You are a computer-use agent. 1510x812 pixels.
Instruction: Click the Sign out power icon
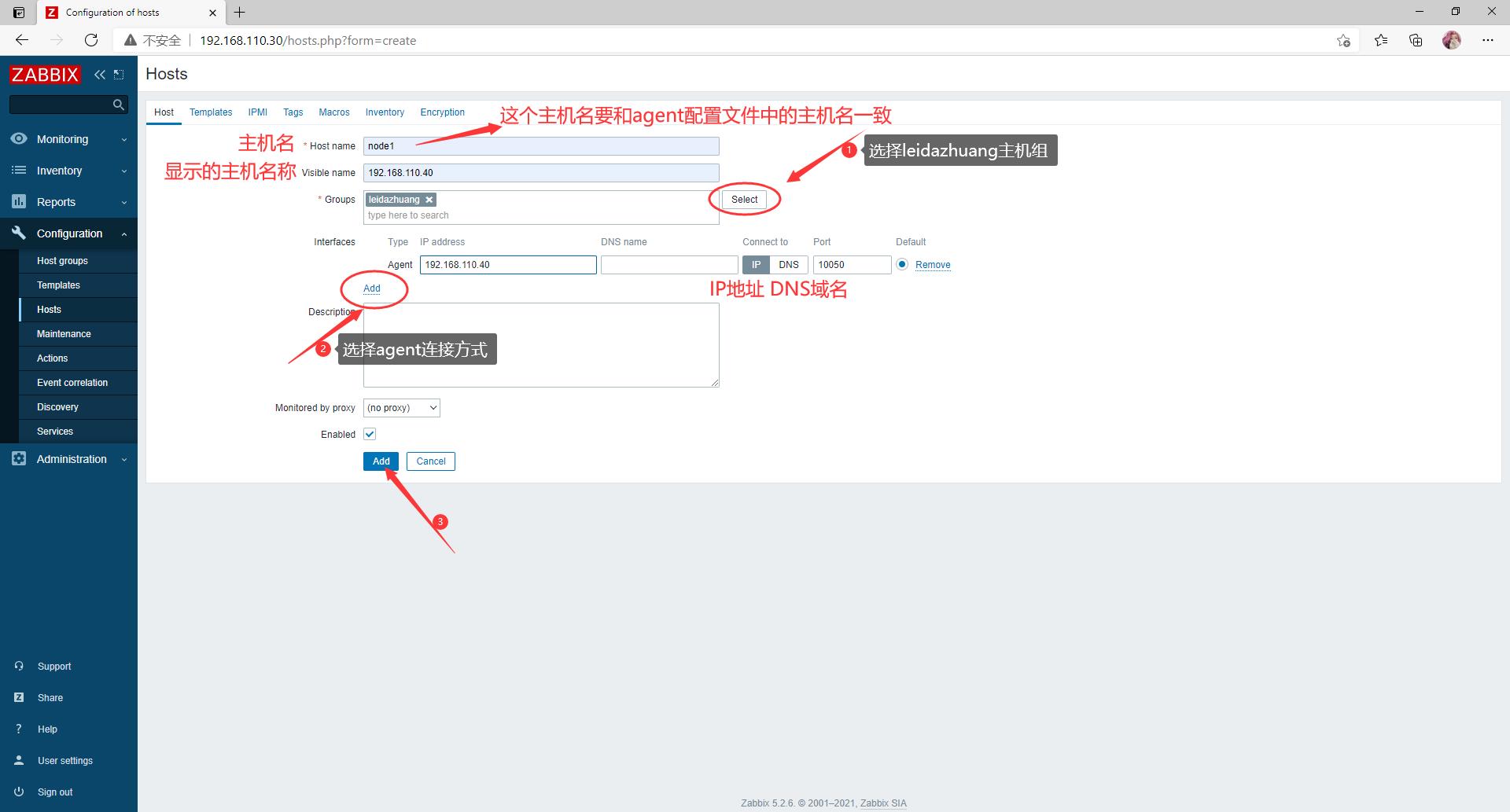(x=19, y=792)
